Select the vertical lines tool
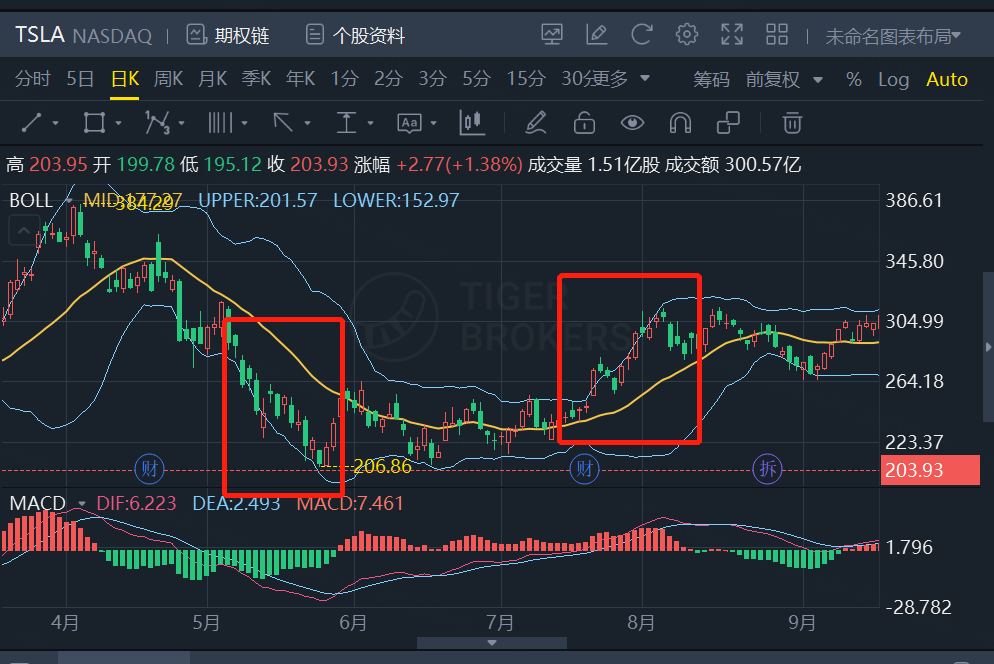 tap(220, 122)
